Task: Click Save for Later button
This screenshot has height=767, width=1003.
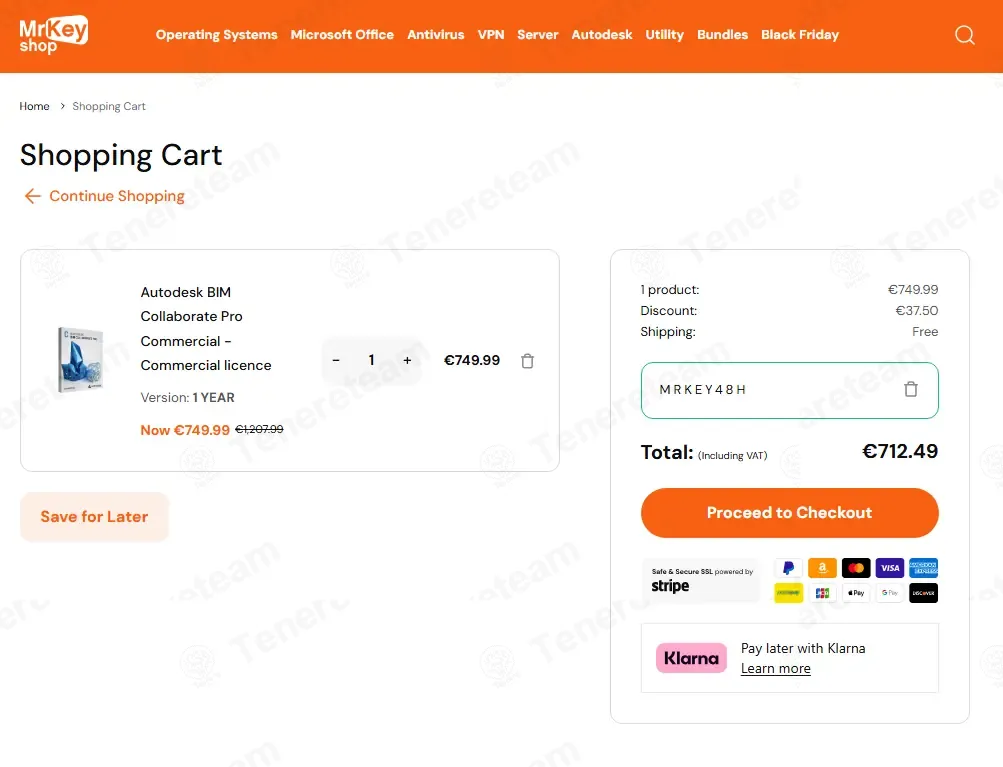Action: (x=94, y=517)
